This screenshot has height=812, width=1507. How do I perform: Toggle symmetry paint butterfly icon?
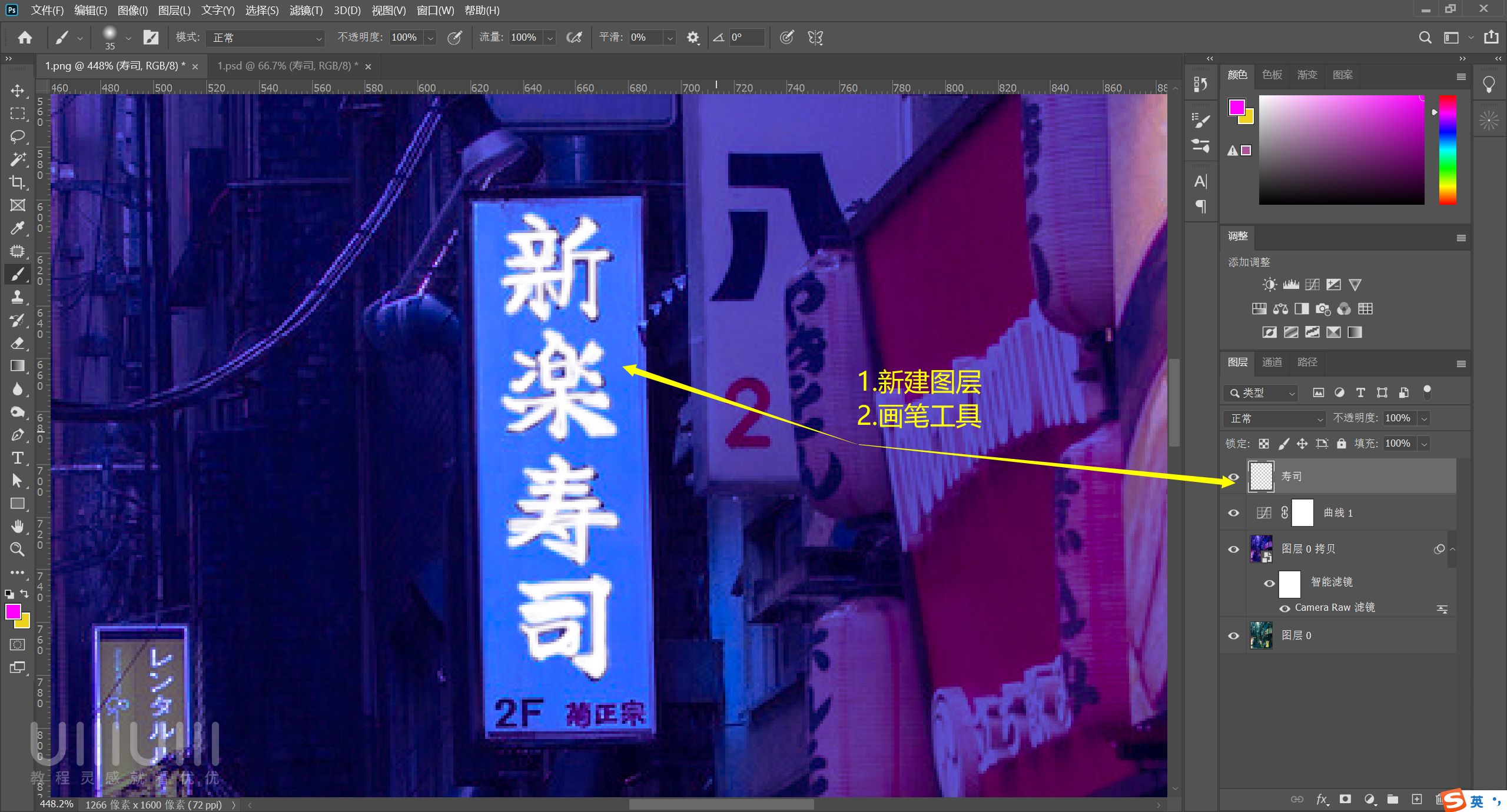click(x=815, y=38)
